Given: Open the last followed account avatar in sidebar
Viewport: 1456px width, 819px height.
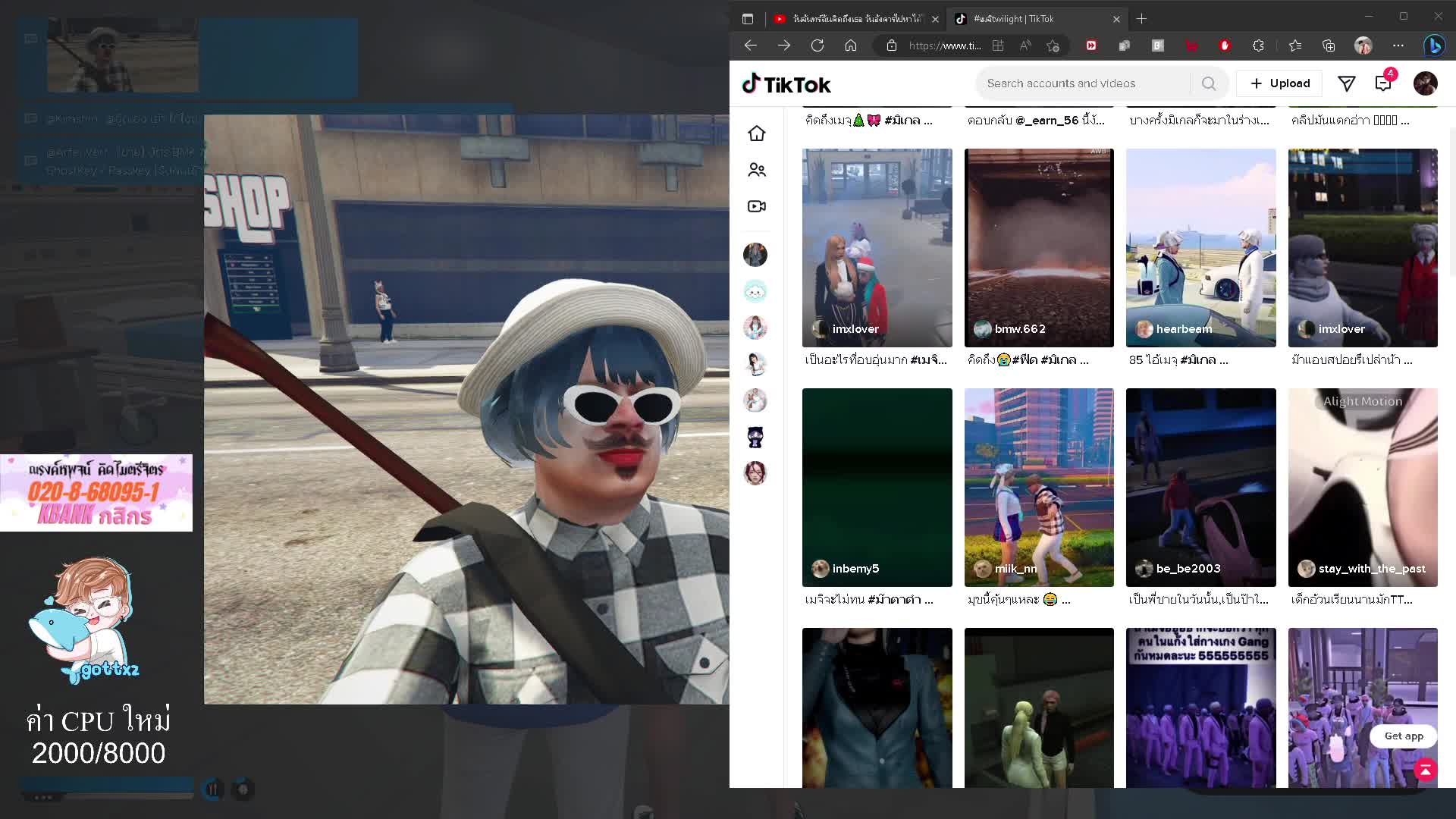Looking at the screenshot, I should pyautogui.click(x=755, y=473).
